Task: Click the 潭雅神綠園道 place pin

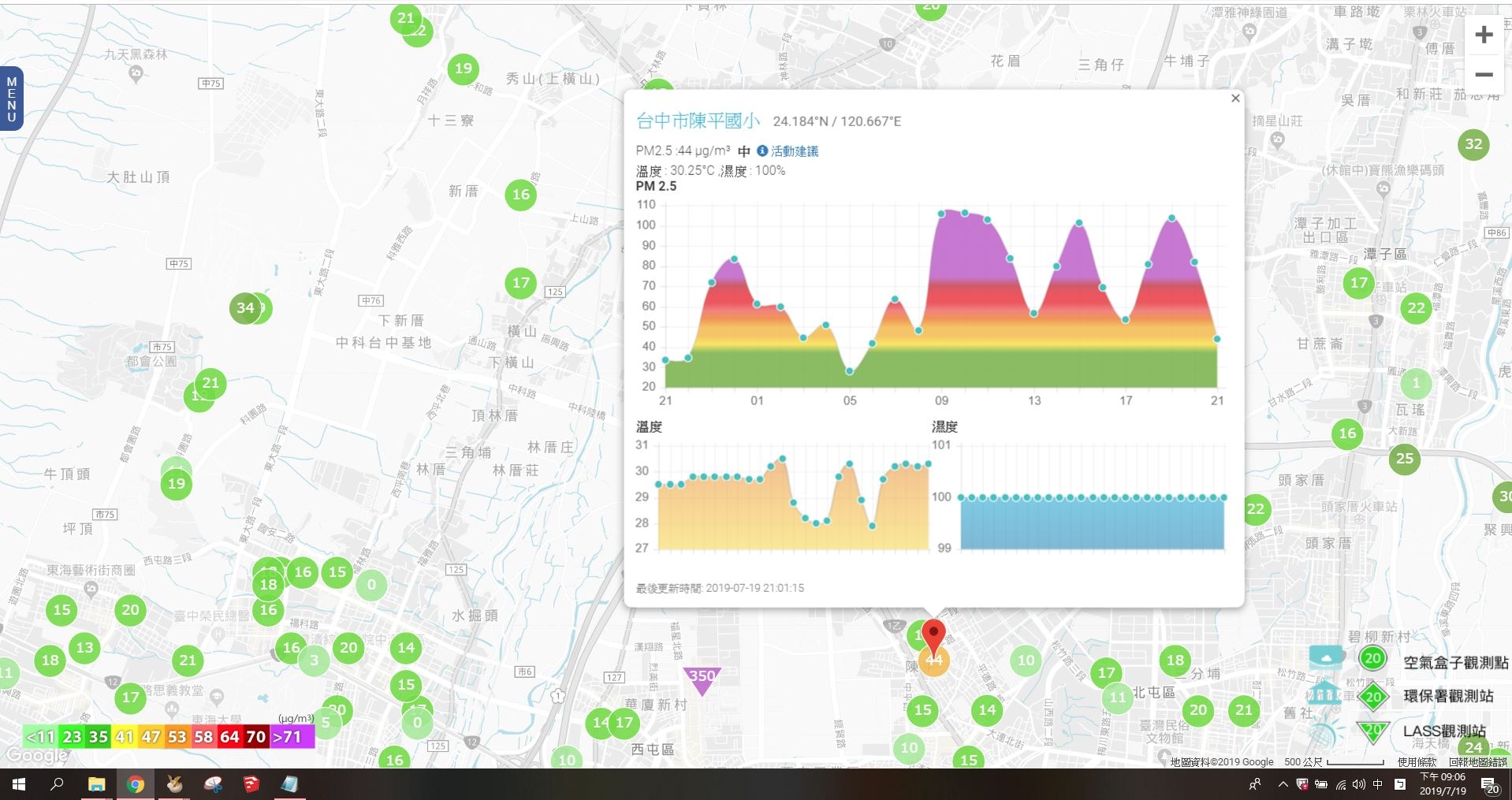Action: click(1249, 32)
